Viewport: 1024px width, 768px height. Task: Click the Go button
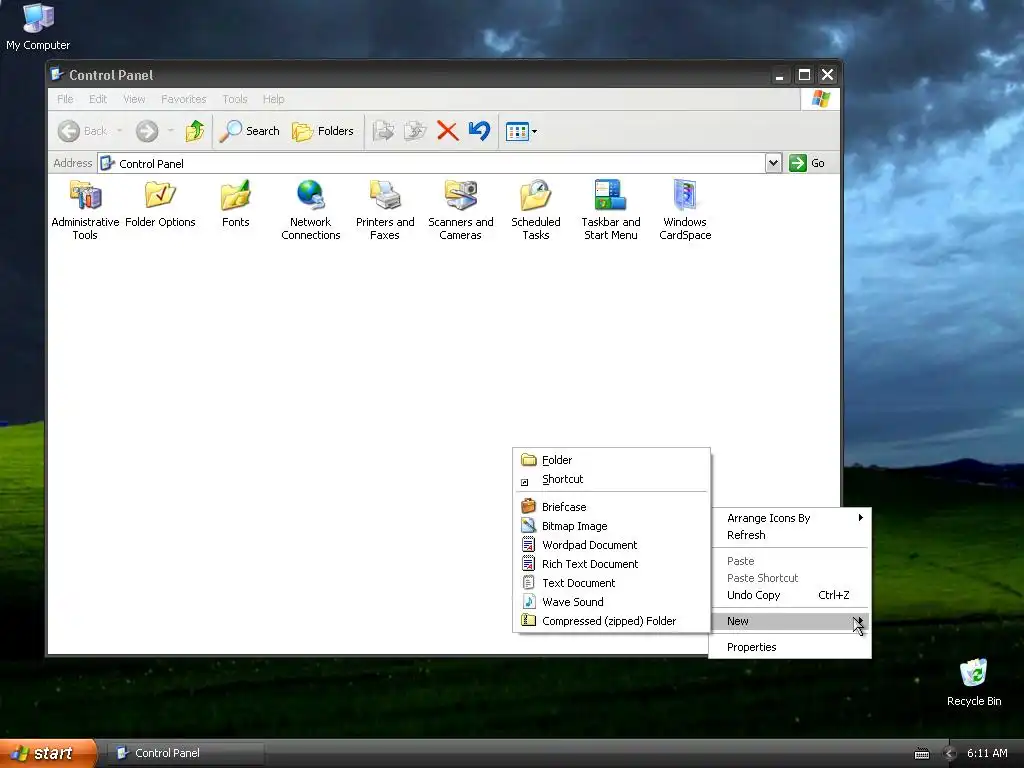807,163
